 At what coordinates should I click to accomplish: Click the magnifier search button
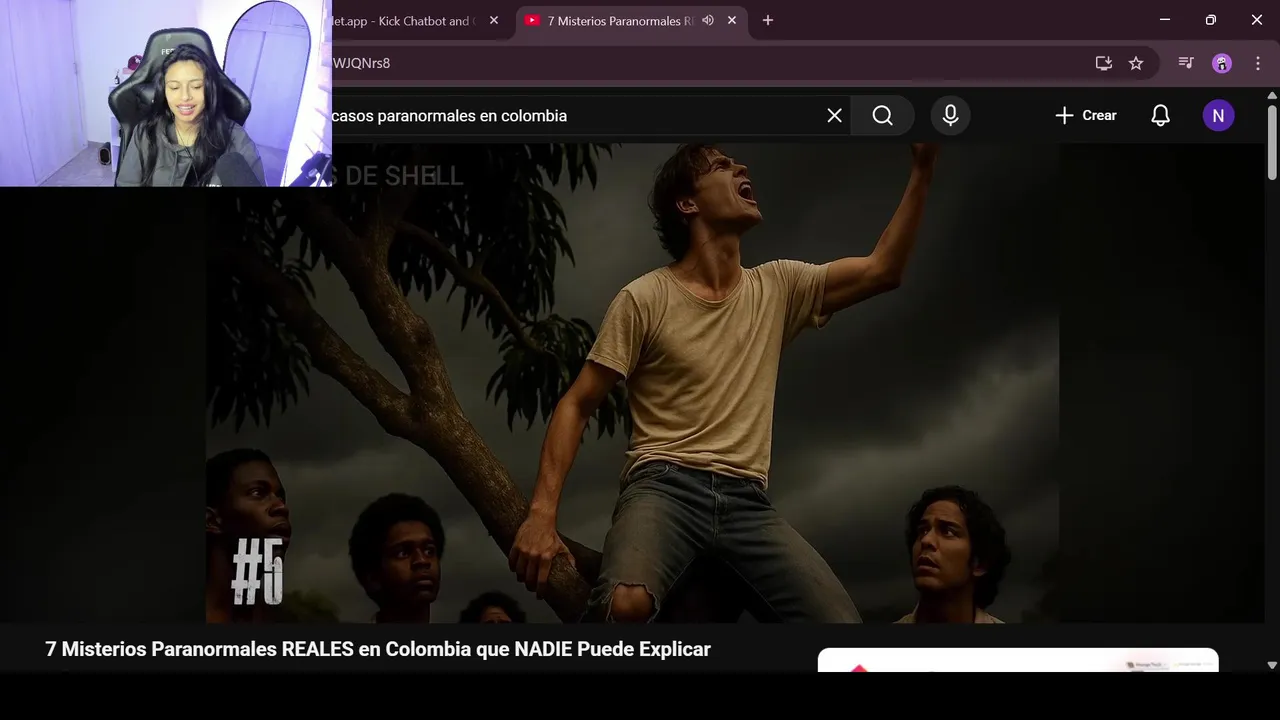[882, 116]
